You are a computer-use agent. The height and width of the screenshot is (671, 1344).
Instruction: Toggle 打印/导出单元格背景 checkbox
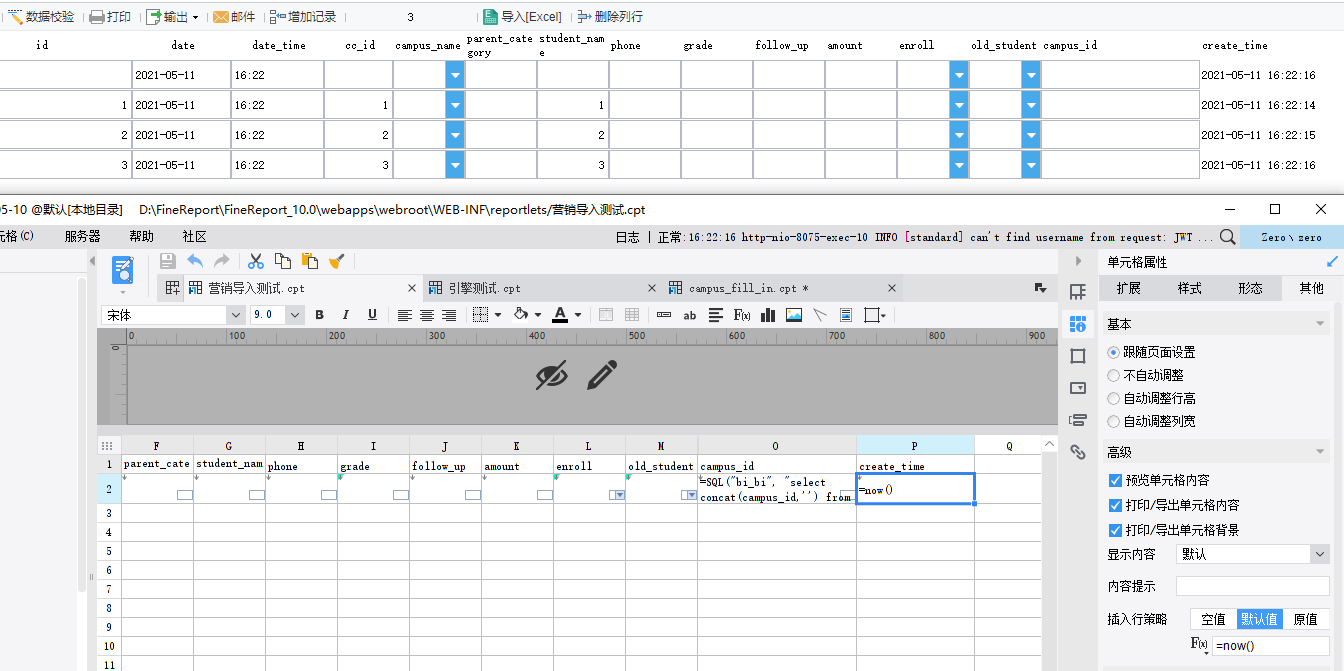point(1116,530)
